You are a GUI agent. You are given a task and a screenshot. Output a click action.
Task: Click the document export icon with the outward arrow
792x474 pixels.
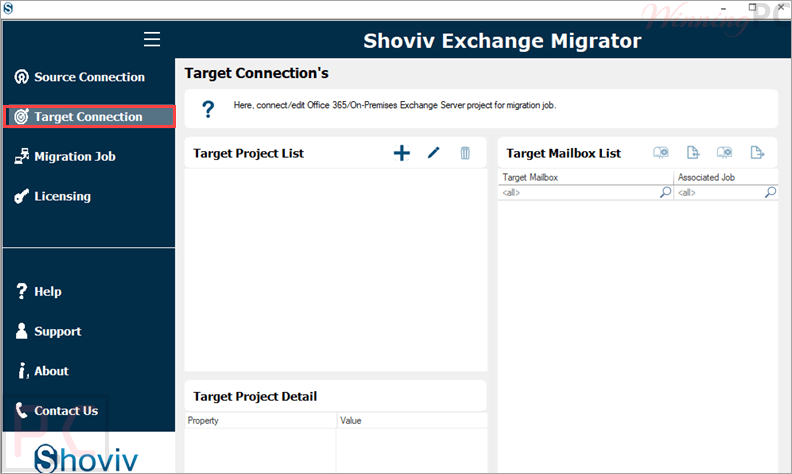coord(757,153)
